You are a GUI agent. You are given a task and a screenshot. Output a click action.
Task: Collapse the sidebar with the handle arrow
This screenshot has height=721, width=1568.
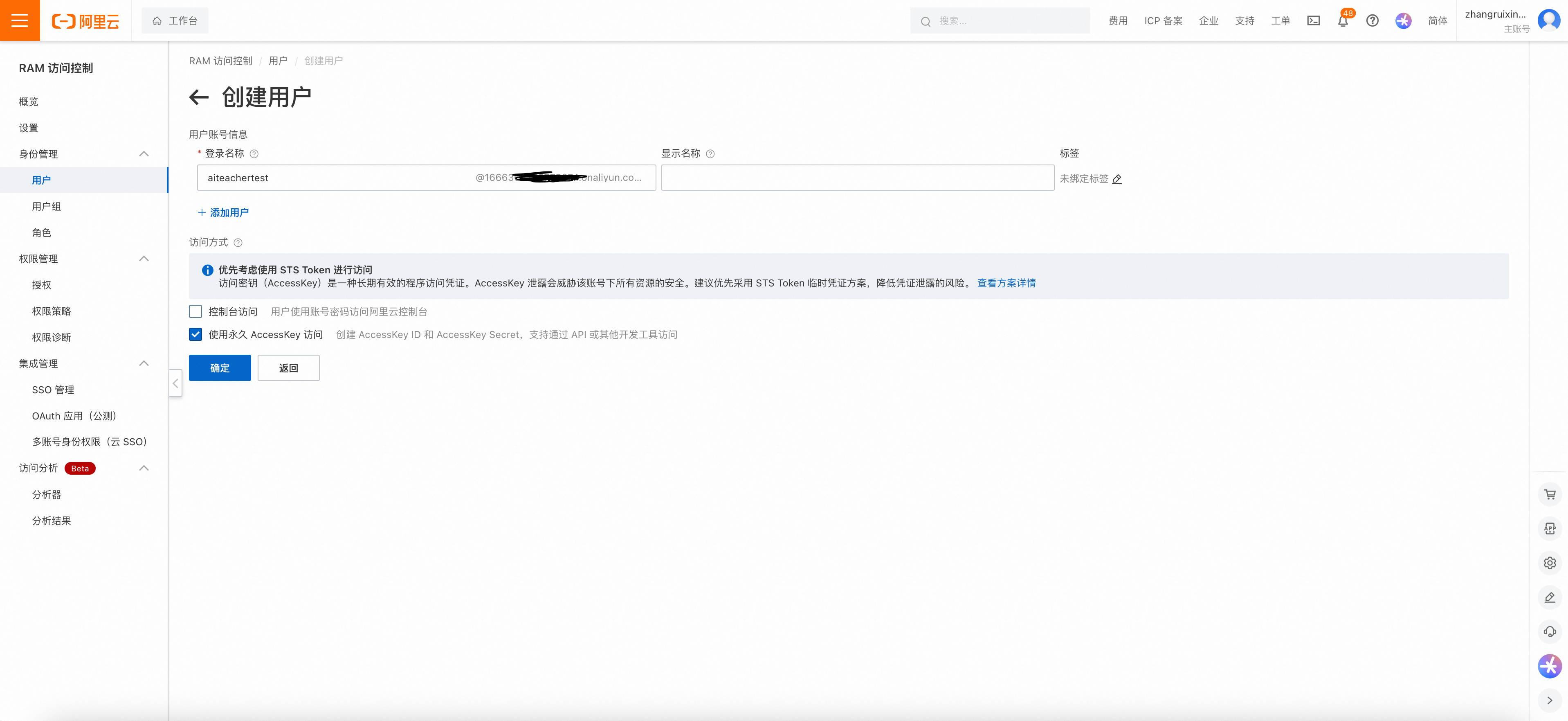pos(175,383)
